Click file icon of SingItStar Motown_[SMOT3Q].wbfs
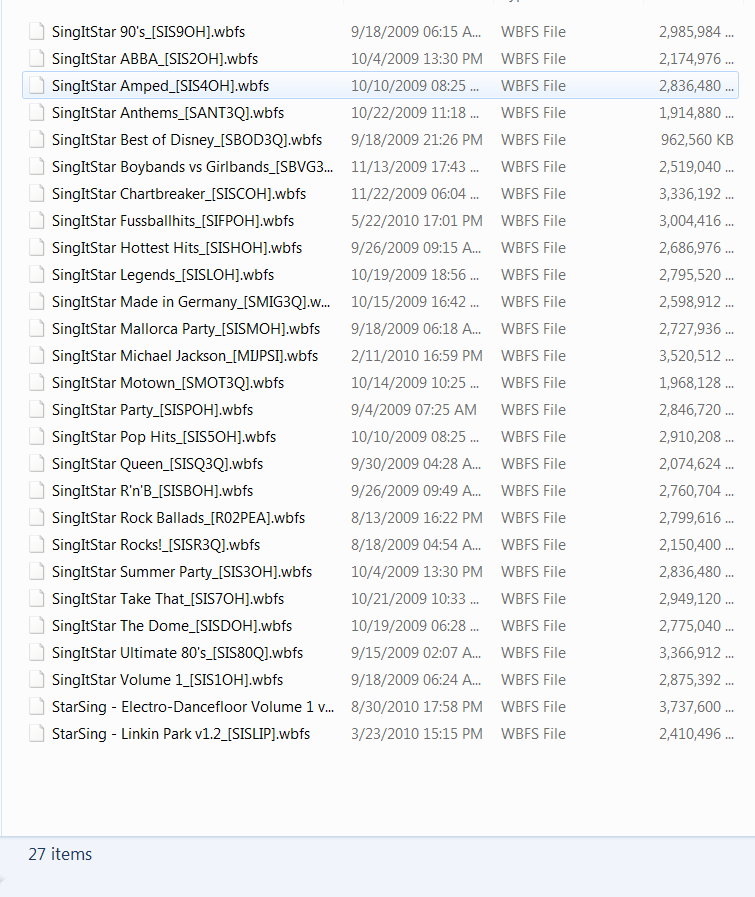Viewport: 755px width, 897px height. (37, 383)
